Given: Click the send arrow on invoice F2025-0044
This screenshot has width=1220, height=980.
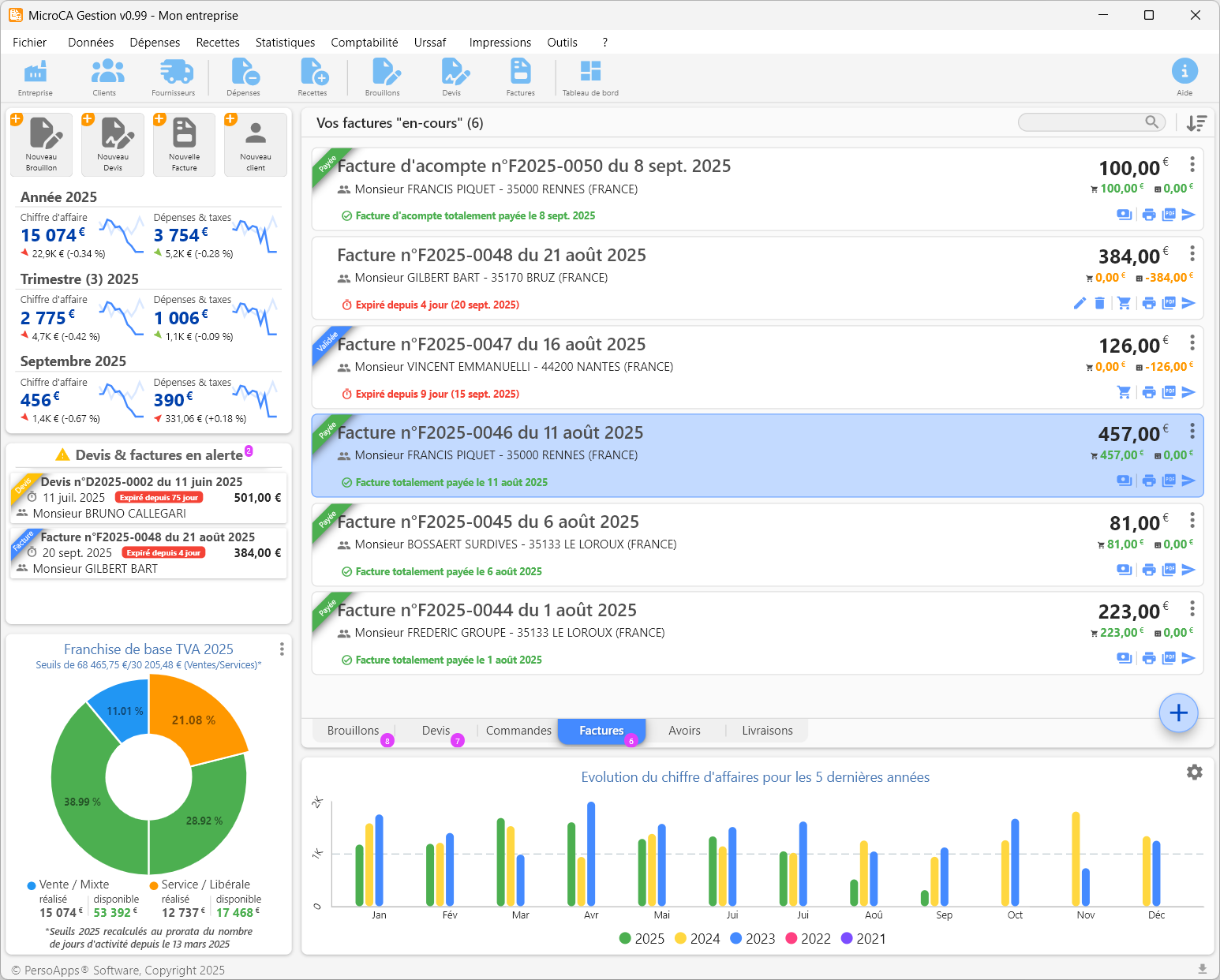Looking at the screenshot, I should (1188, 658).
